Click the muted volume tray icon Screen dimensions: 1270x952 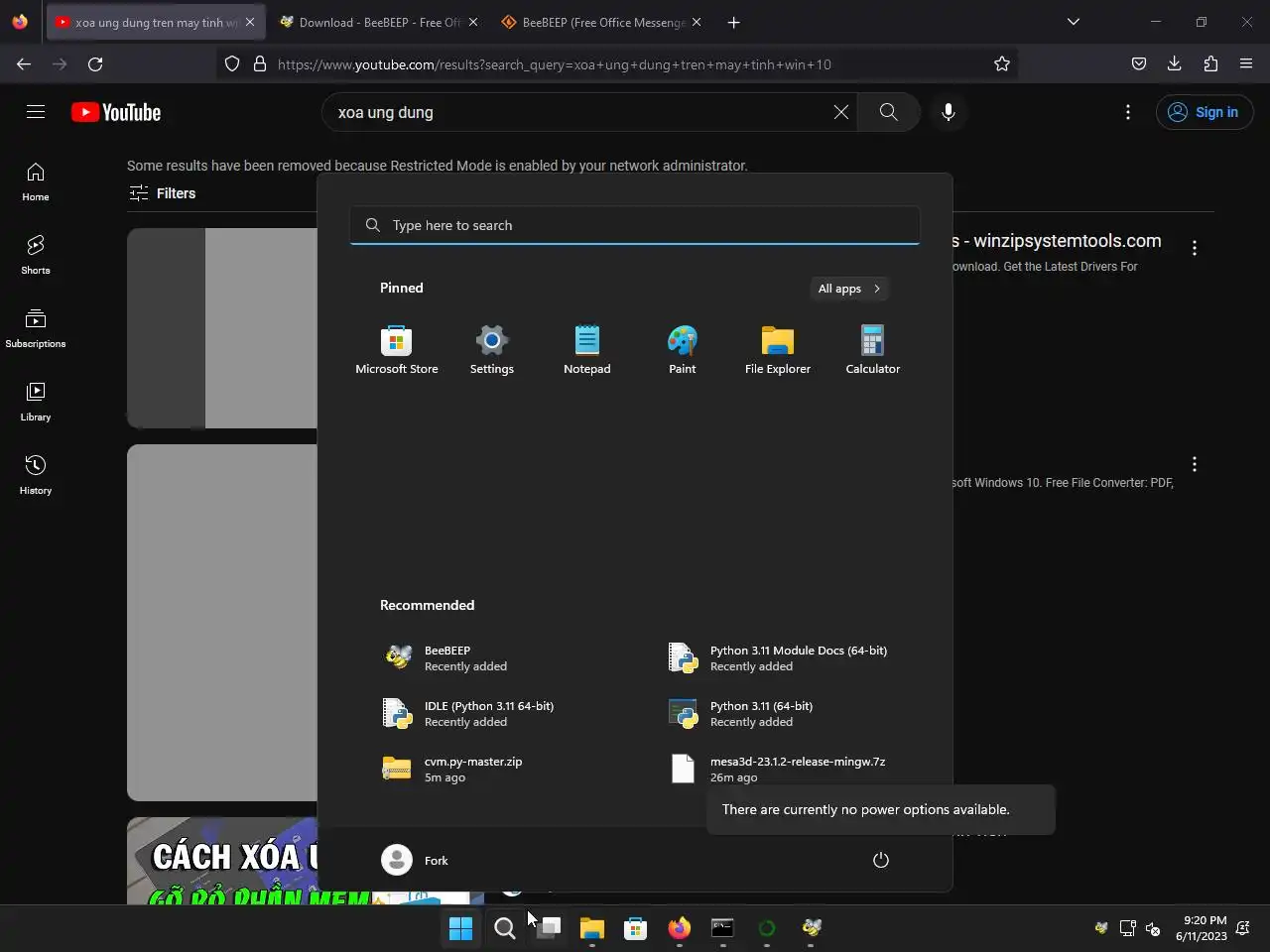(1152, 928)
